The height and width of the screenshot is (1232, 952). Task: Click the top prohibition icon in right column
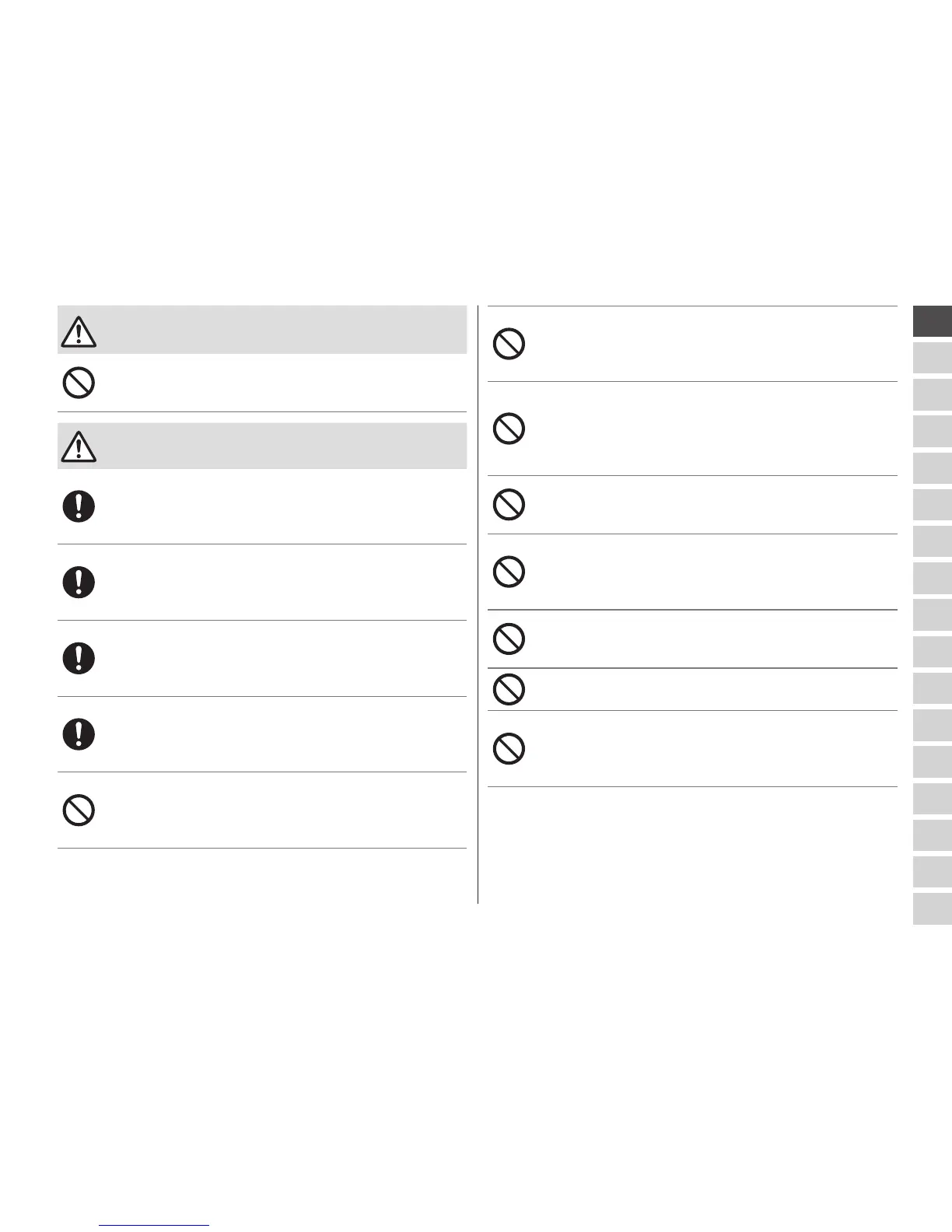pos(509,345)
